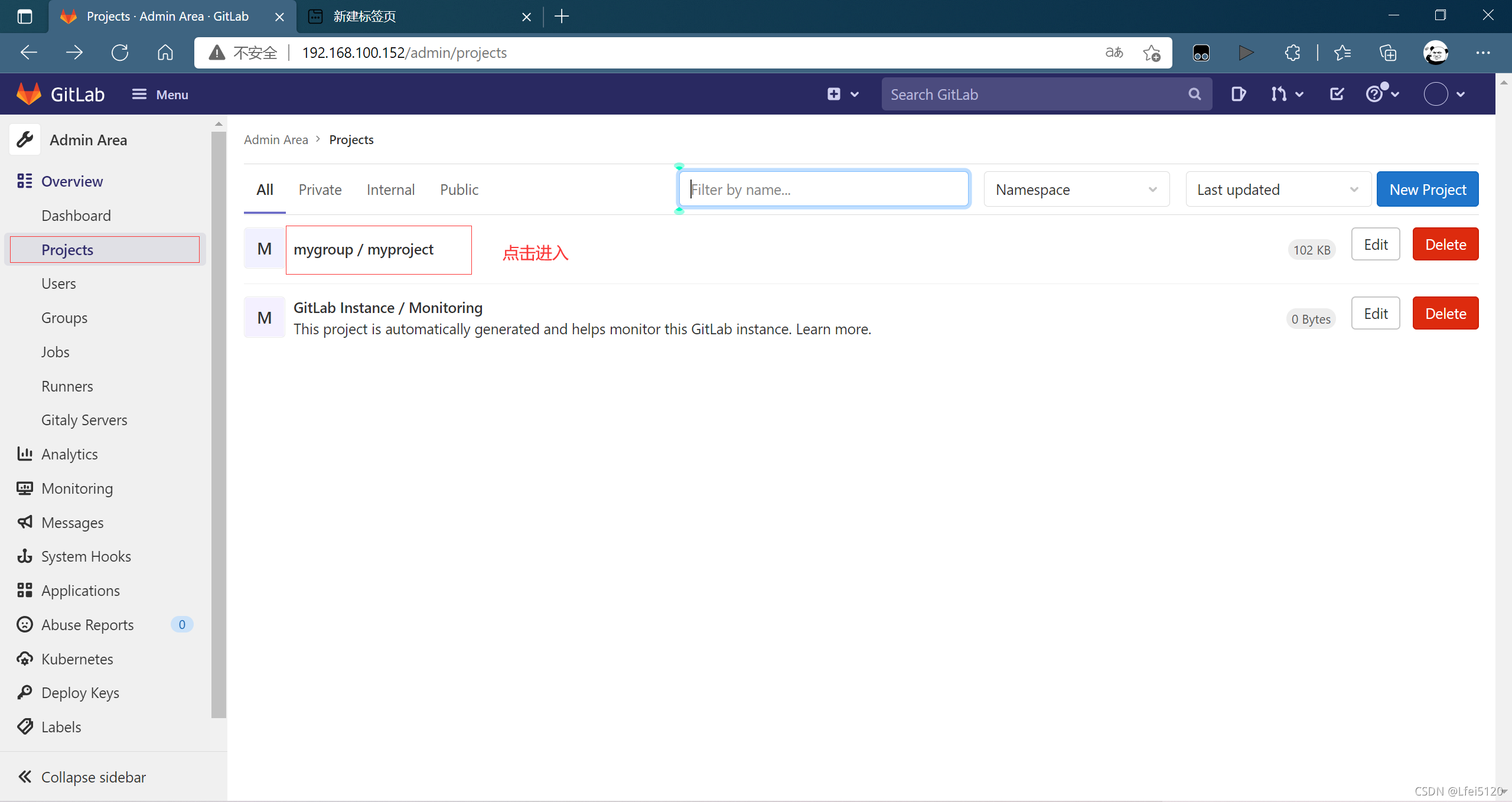Collapse sidebar using double-chevron toggle
Screen dimensions: 1512x802
pos(25,777)
